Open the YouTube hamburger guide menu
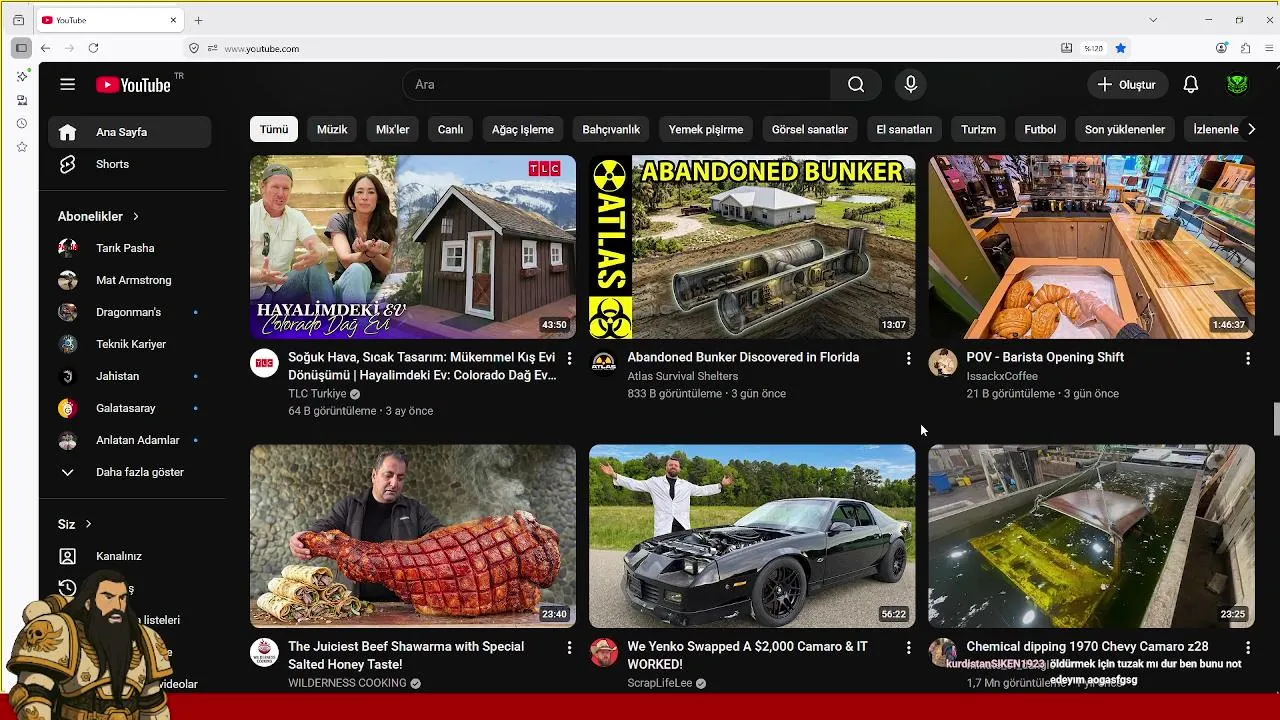 tap(67, 85)
